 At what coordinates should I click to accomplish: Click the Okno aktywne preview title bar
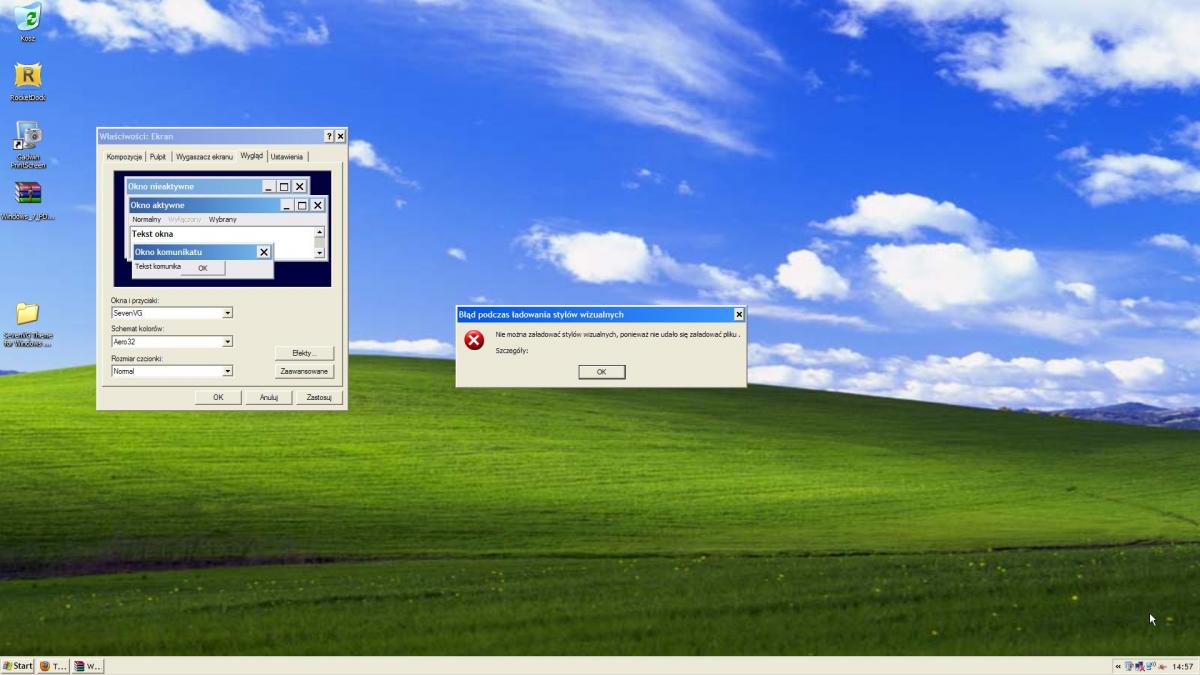227,205
